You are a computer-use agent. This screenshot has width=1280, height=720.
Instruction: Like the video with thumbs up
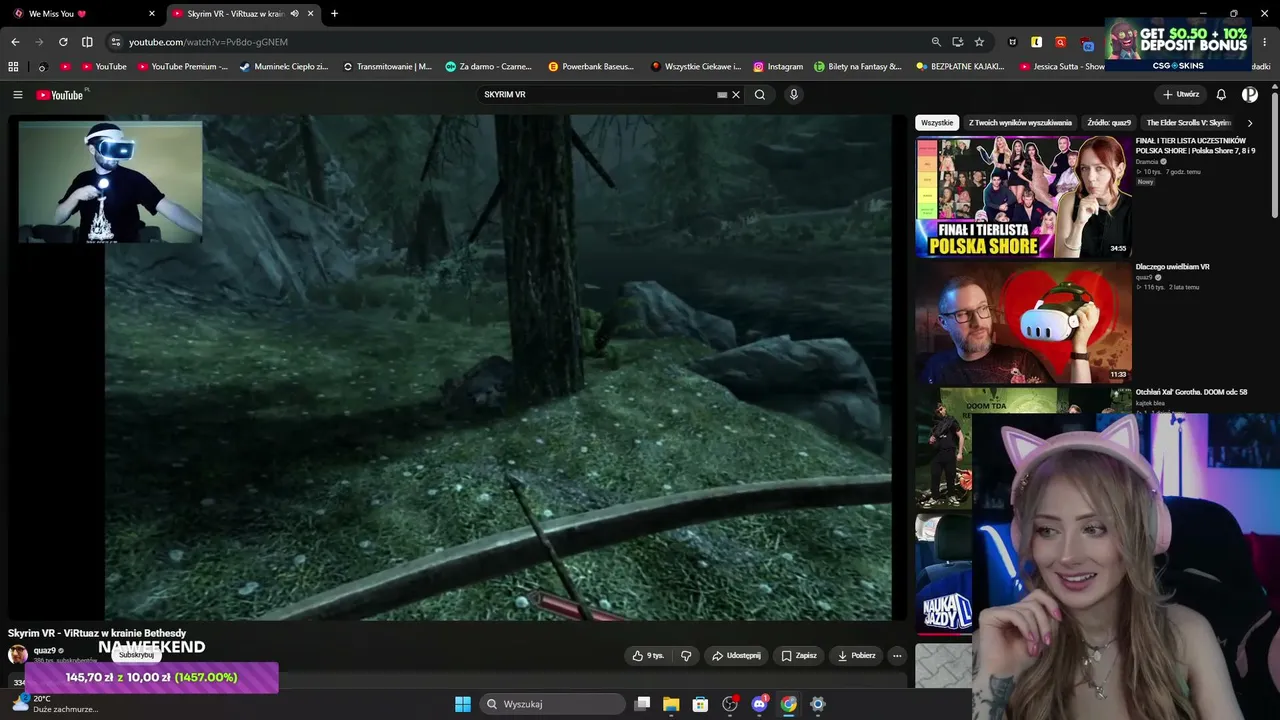click(648, 656)
